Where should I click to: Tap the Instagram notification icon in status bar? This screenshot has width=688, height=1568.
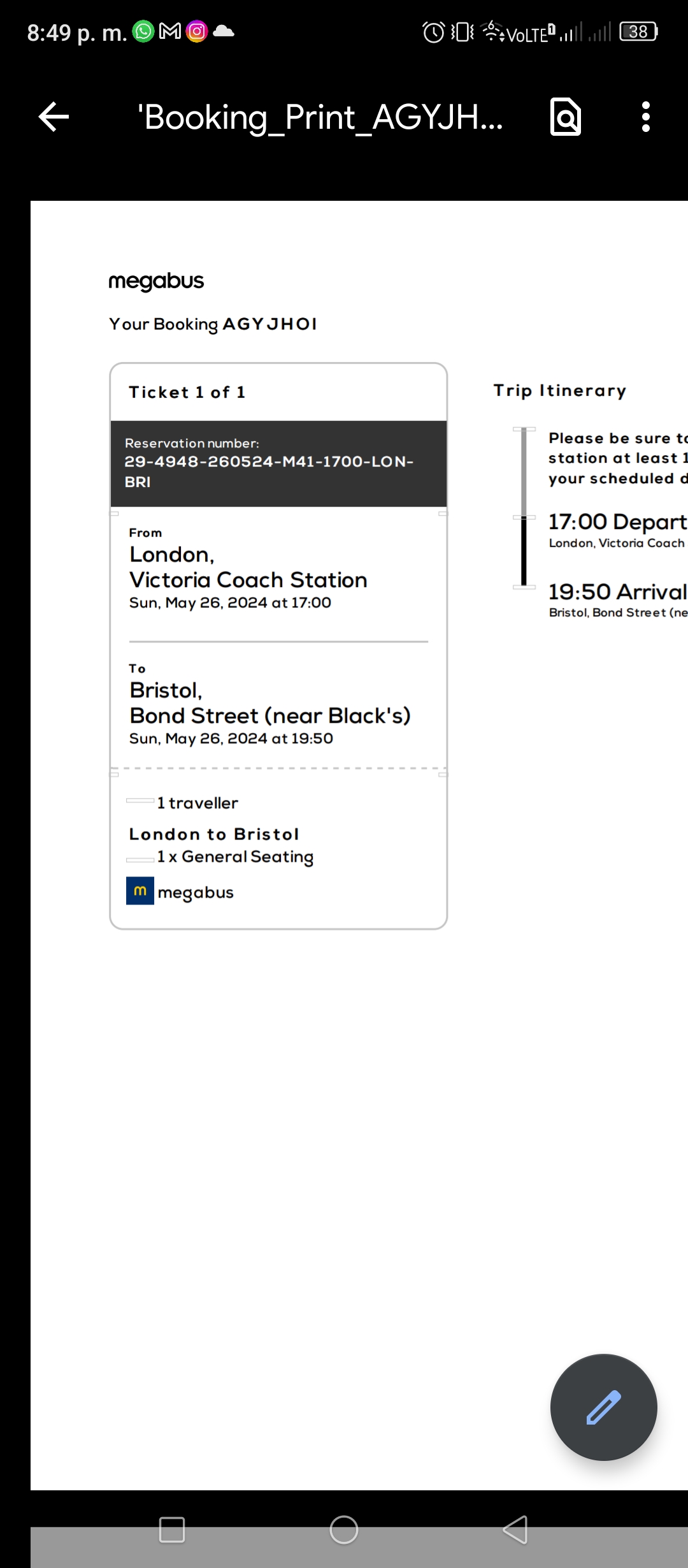(197, 31)
